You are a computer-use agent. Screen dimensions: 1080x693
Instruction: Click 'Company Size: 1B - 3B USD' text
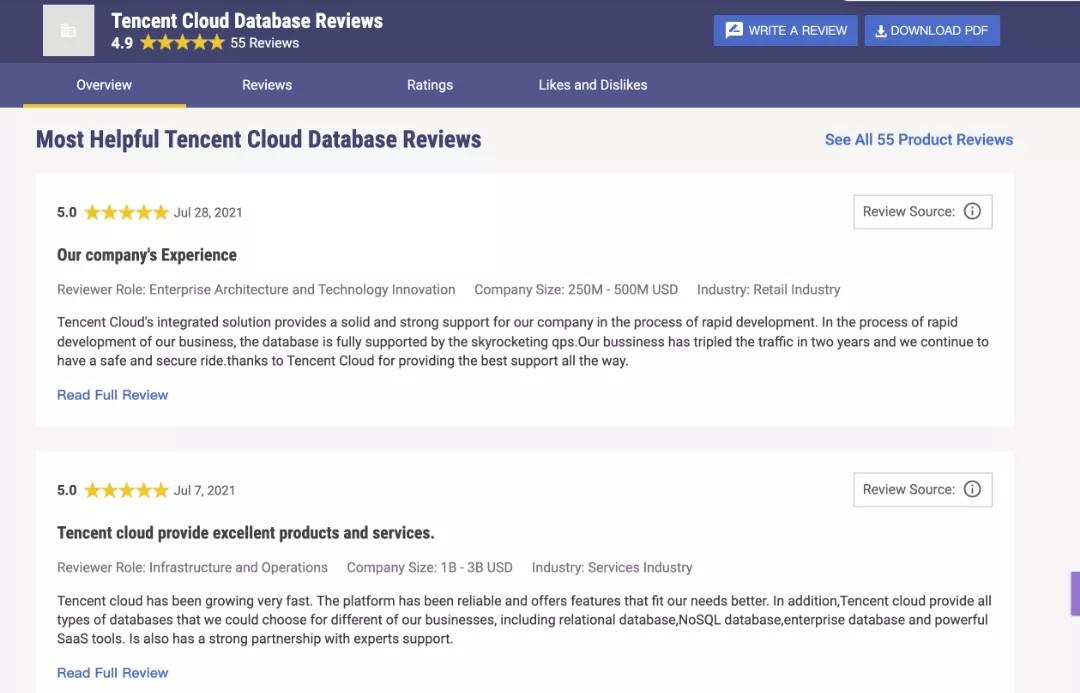click(430, 567)
